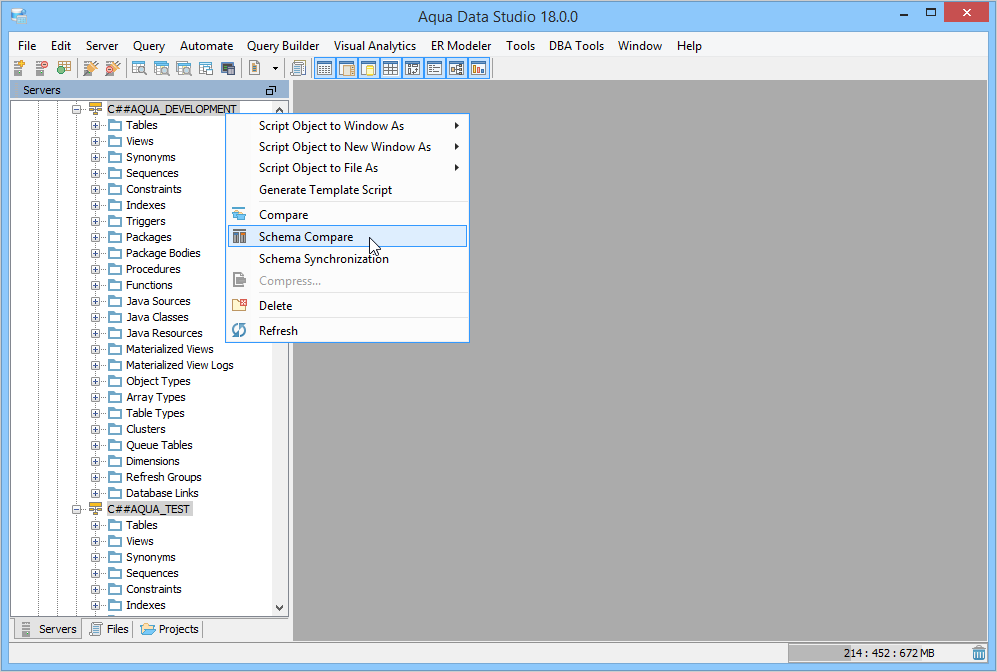Select the Package Bodies tree item

(163, 253)
